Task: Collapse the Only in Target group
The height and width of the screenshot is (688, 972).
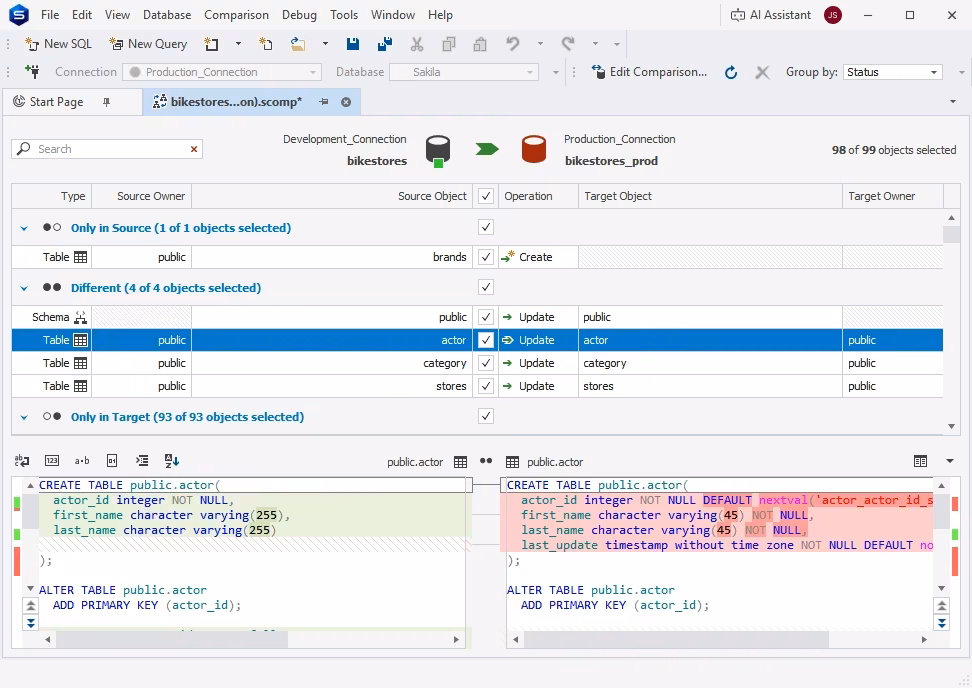Action: tap(24, 417)
